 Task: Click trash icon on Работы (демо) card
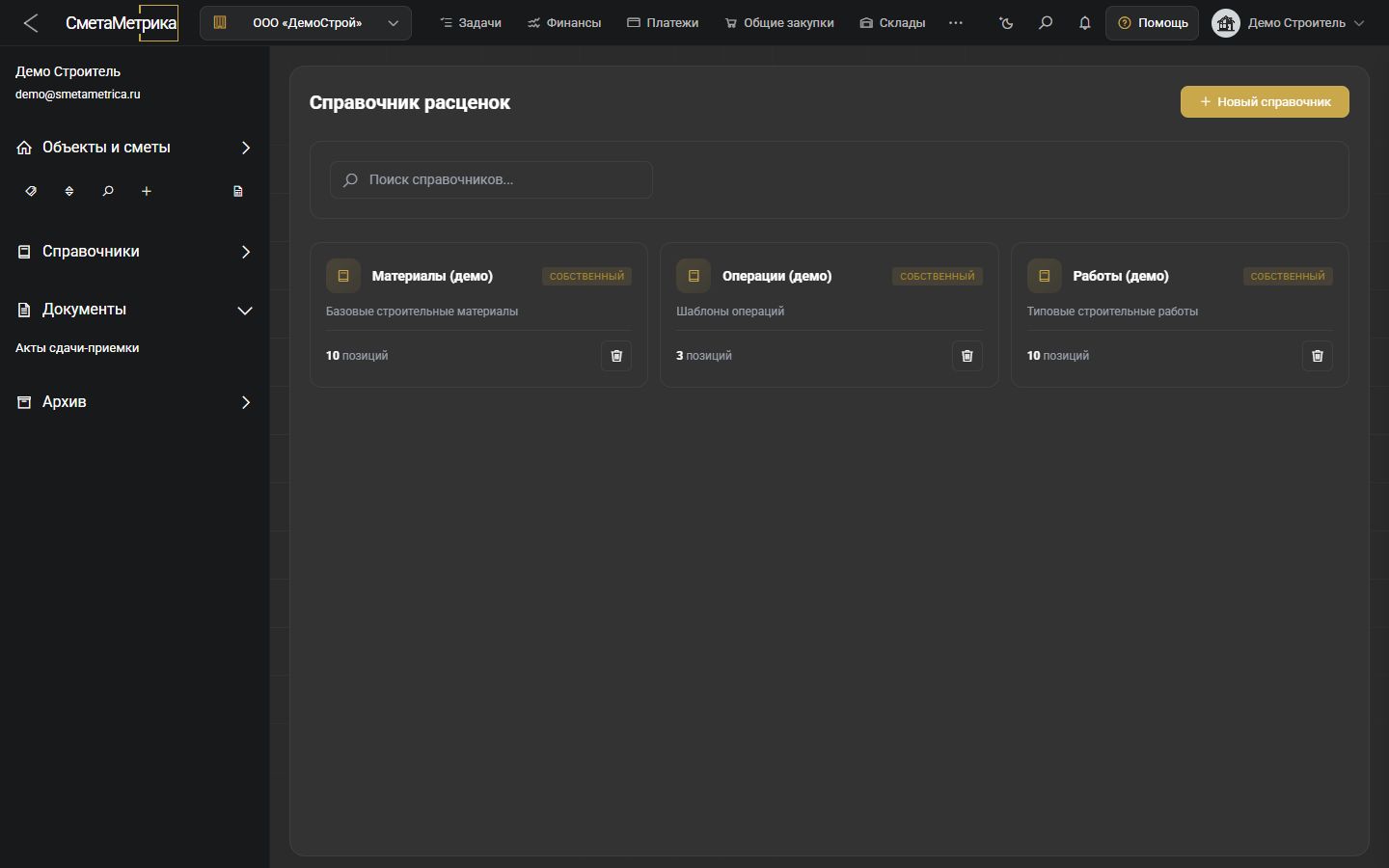point(1318,356)
